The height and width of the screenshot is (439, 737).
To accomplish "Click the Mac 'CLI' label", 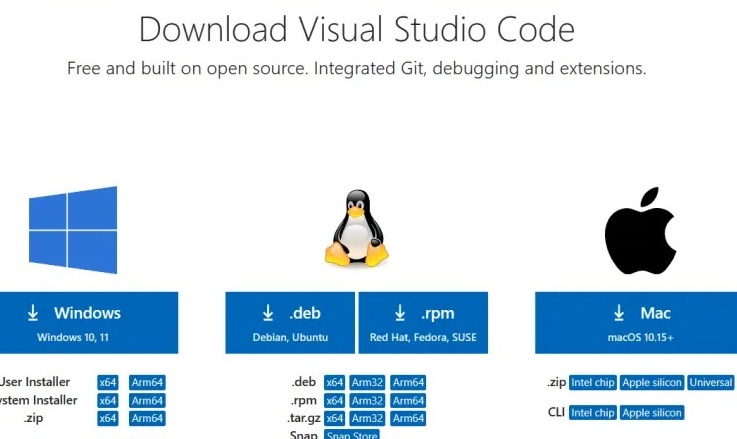I will point(556,412).
